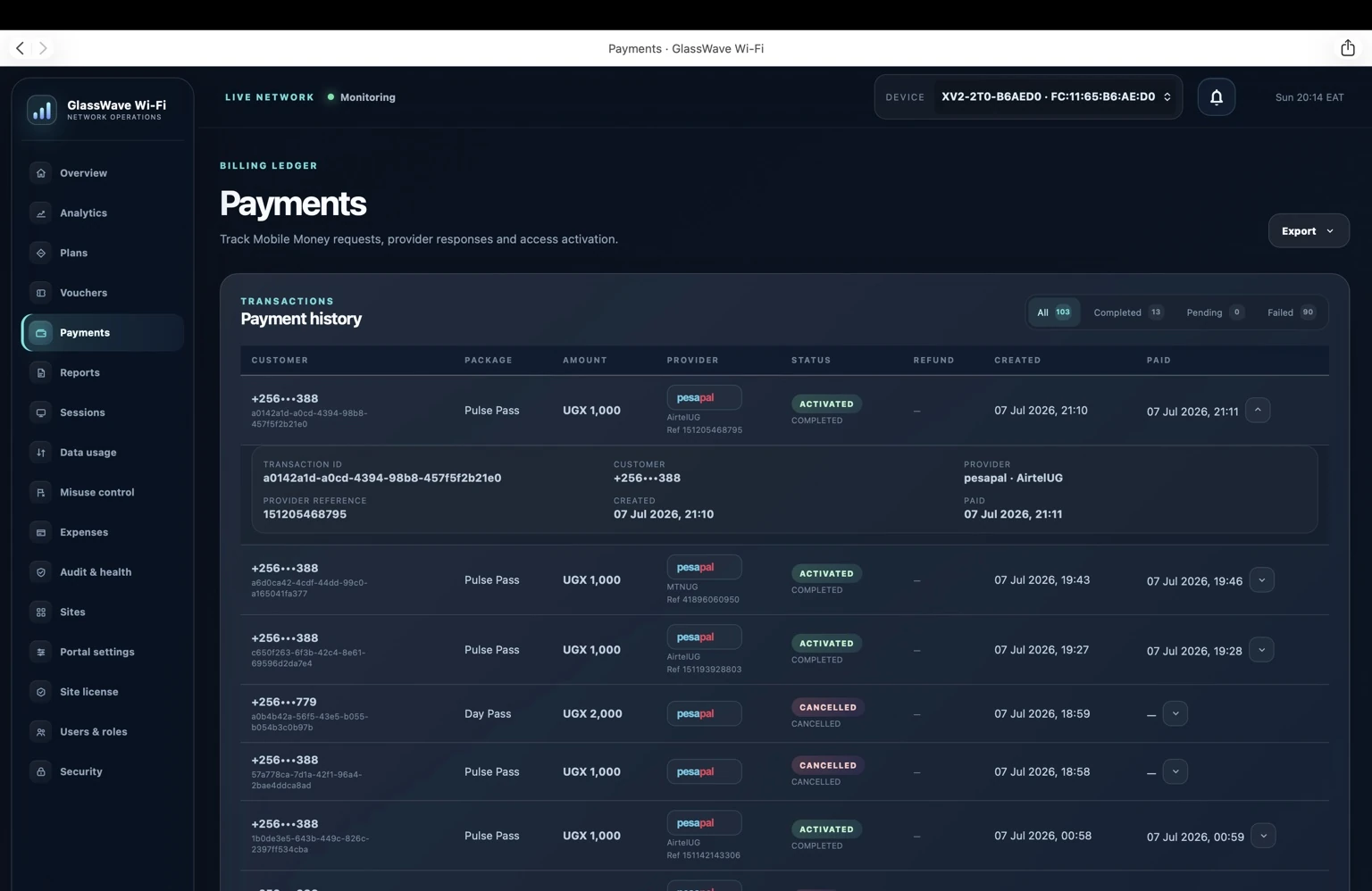
Task: Filter by Pending payments
Action: pos(1215,312)
